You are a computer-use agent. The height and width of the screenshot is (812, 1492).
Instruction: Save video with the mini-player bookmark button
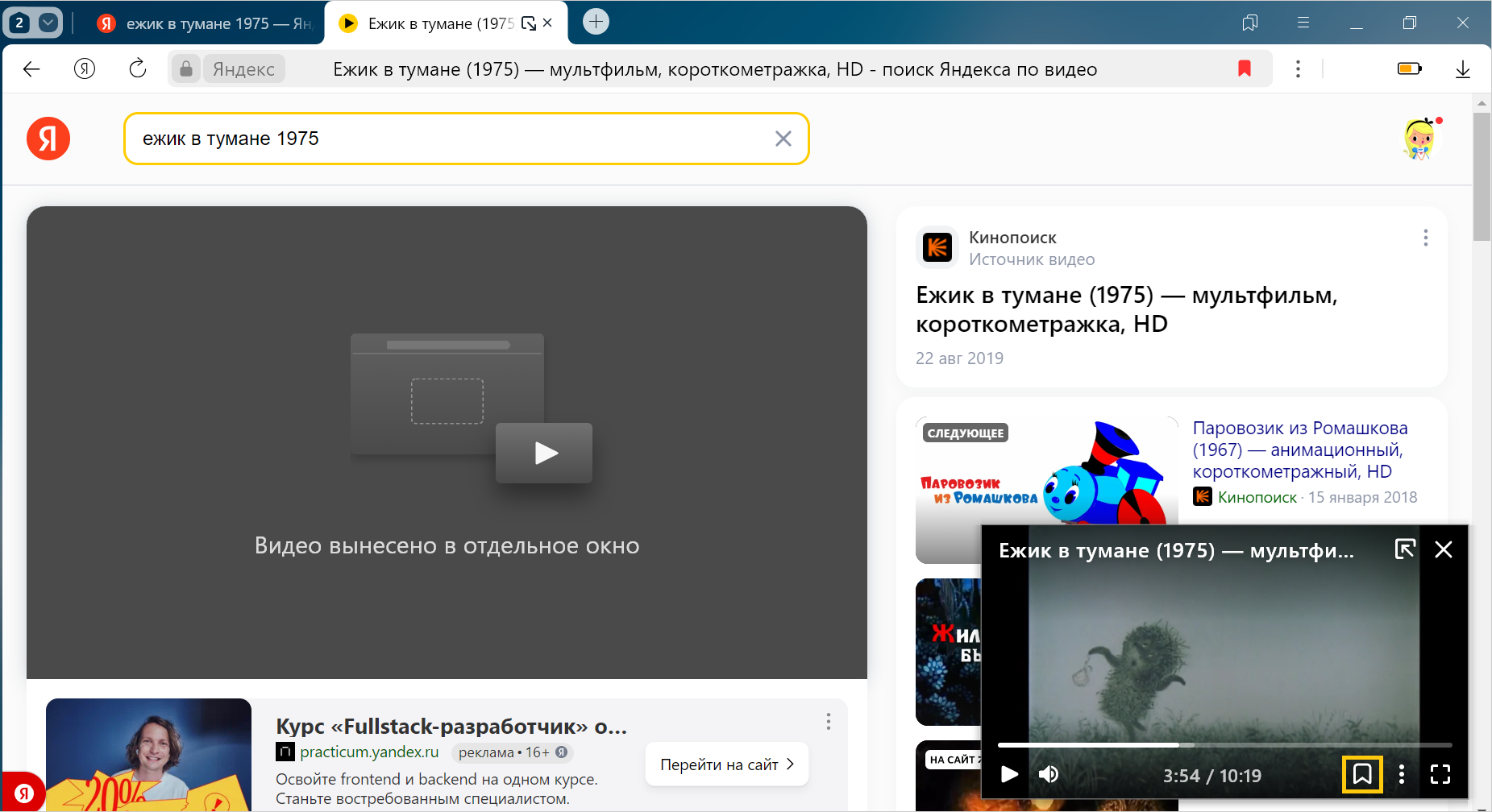point(1361,775)
